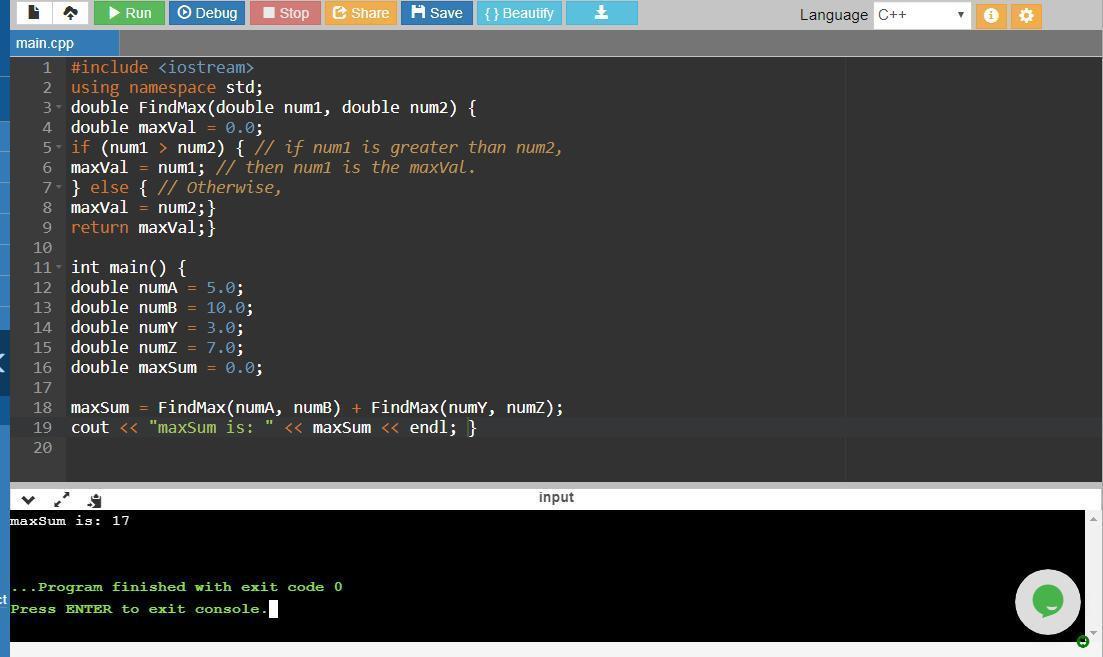This screenshot has width=1103, height=657.
Task: Start debugging with the Debug button
Action: pyautogui.click(x=207, y=13)
